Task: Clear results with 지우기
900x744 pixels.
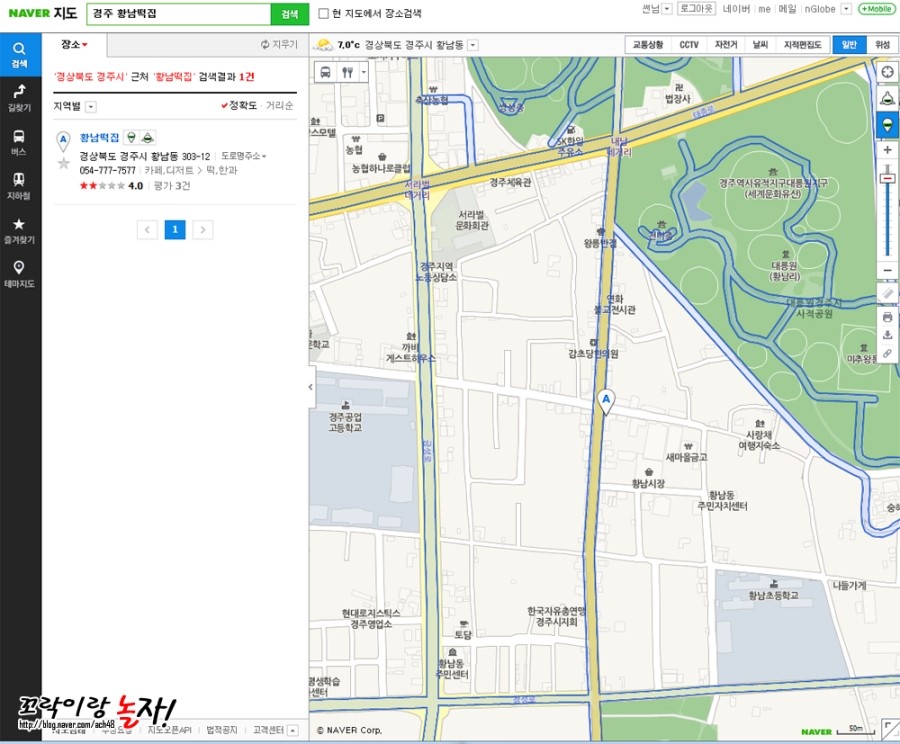Action: pos(280,44)
